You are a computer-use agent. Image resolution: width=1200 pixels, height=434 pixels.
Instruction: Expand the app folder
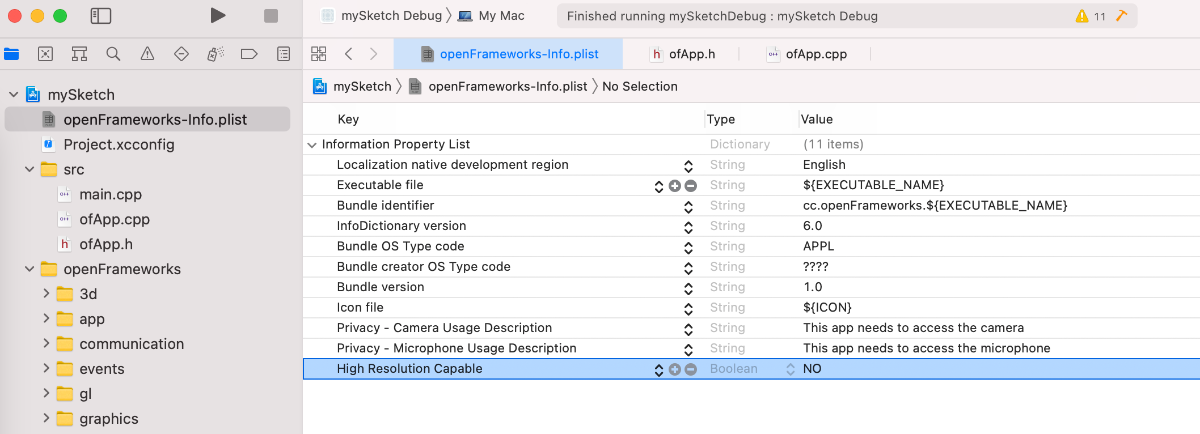(x=46, y=319)
